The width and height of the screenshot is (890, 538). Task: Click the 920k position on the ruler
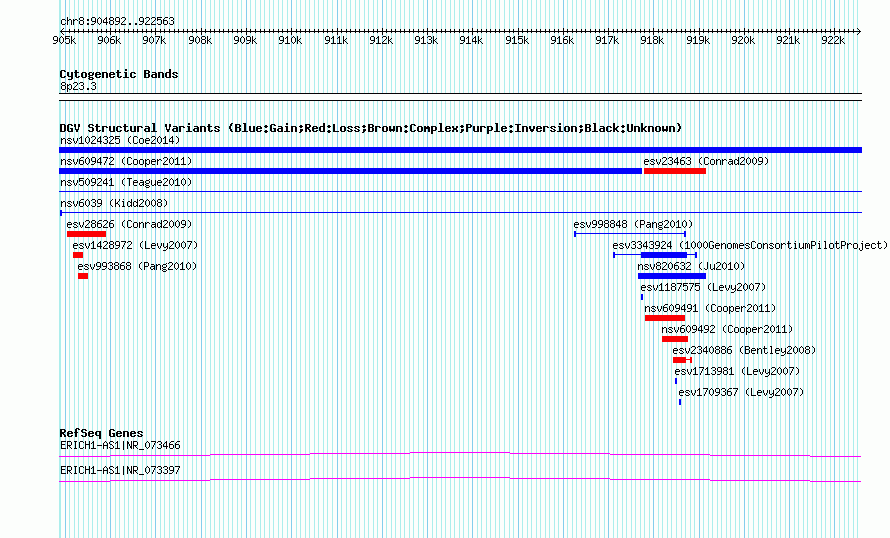pos(742,40)
